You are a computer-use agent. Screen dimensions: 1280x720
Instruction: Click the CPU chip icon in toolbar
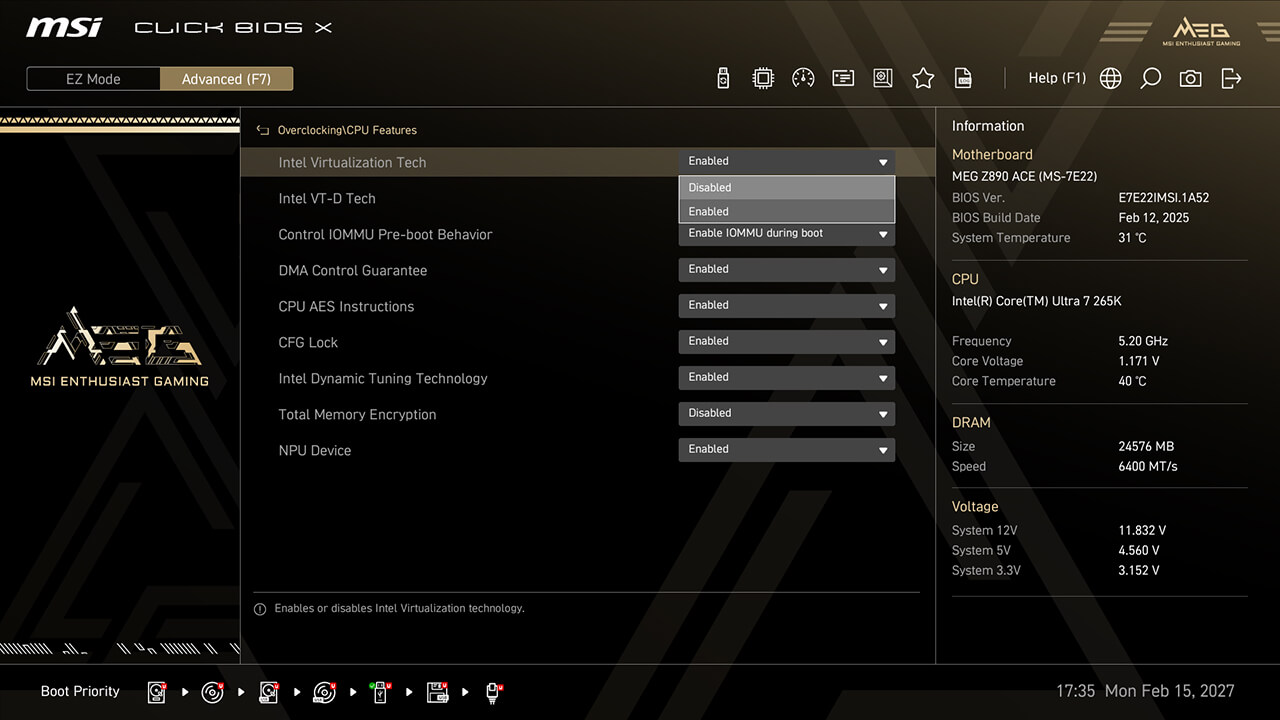pos(763,78)
